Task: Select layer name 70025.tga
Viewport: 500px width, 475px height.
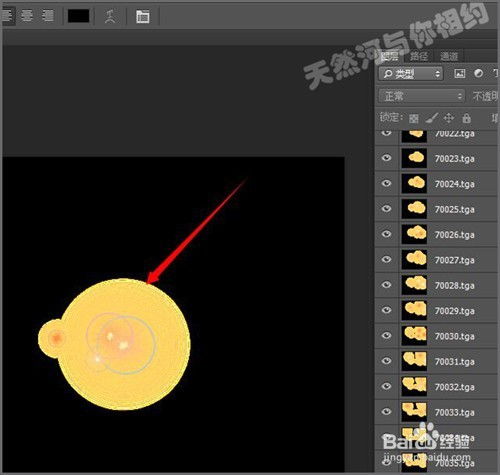Action: tap(455, 210)
